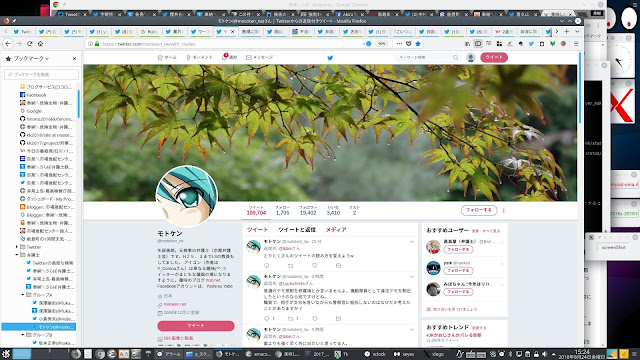Collapse the グループB bookmark folder

[23, 335]
